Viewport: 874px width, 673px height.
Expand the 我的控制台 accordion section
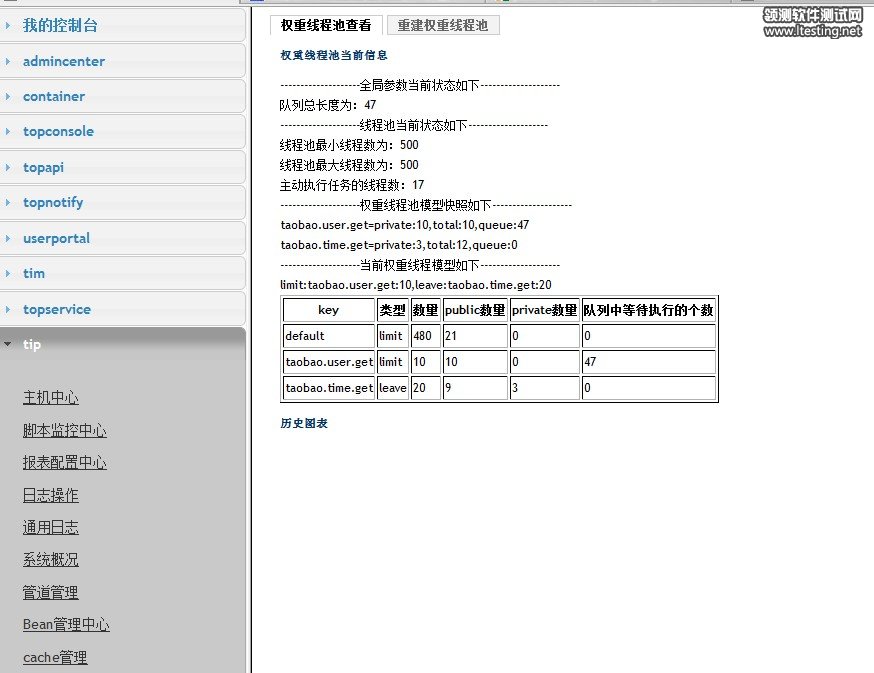click(61, 25)
